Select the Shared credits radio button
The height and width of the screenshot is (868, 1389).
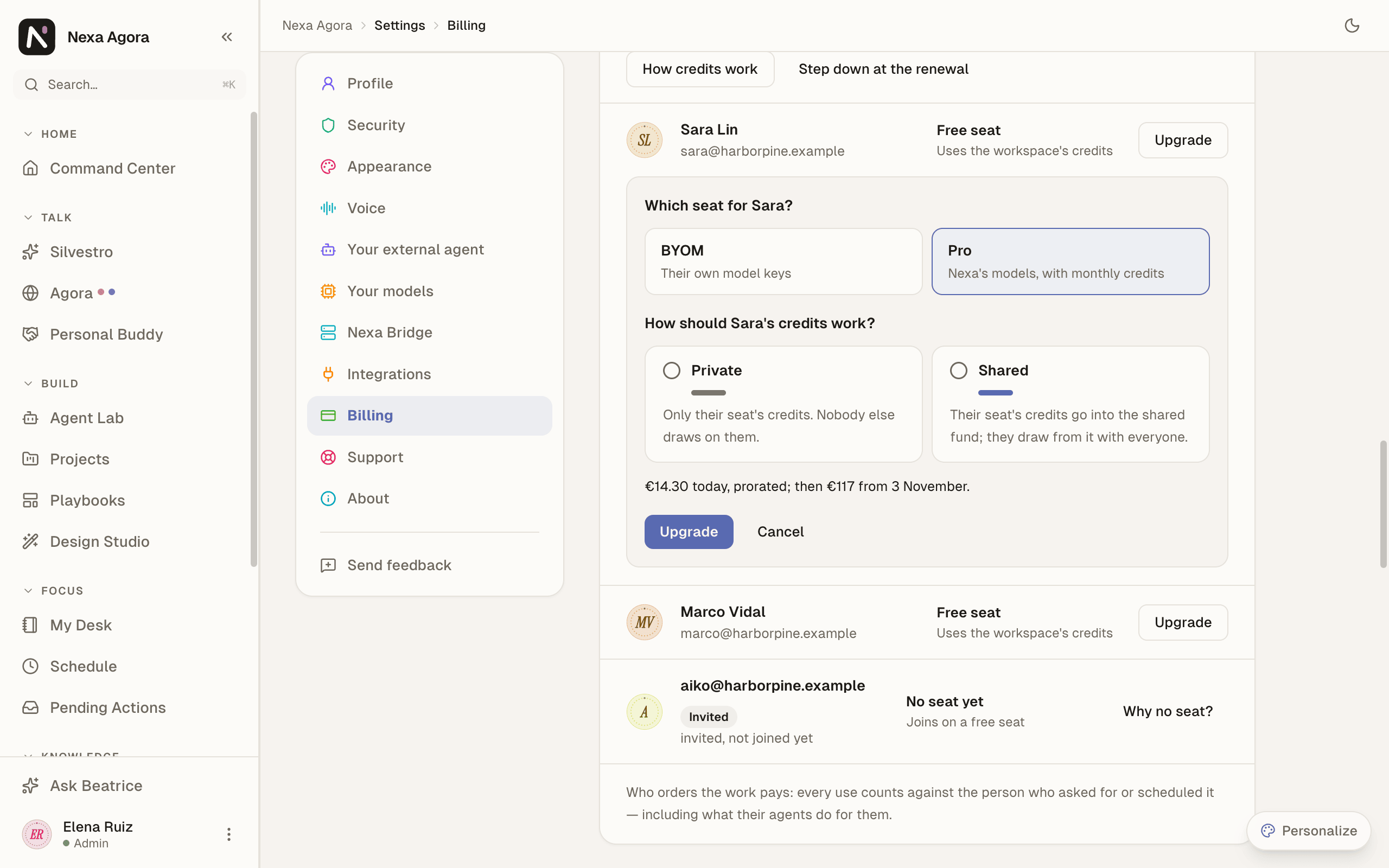pos(959,371)
